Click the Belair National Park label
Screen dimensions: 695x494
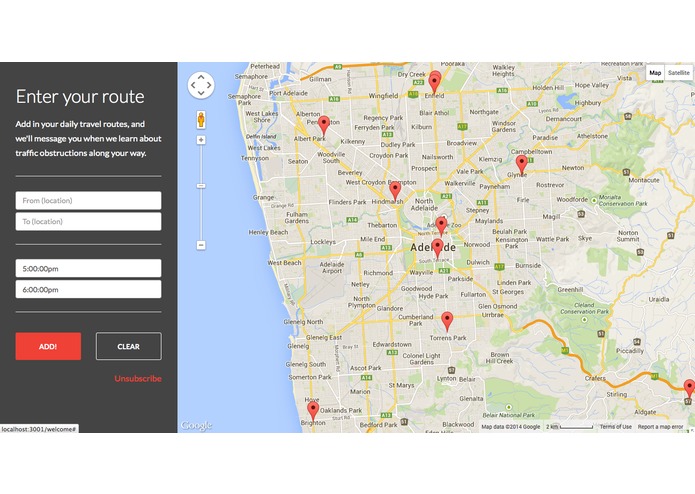pos(509,415)
